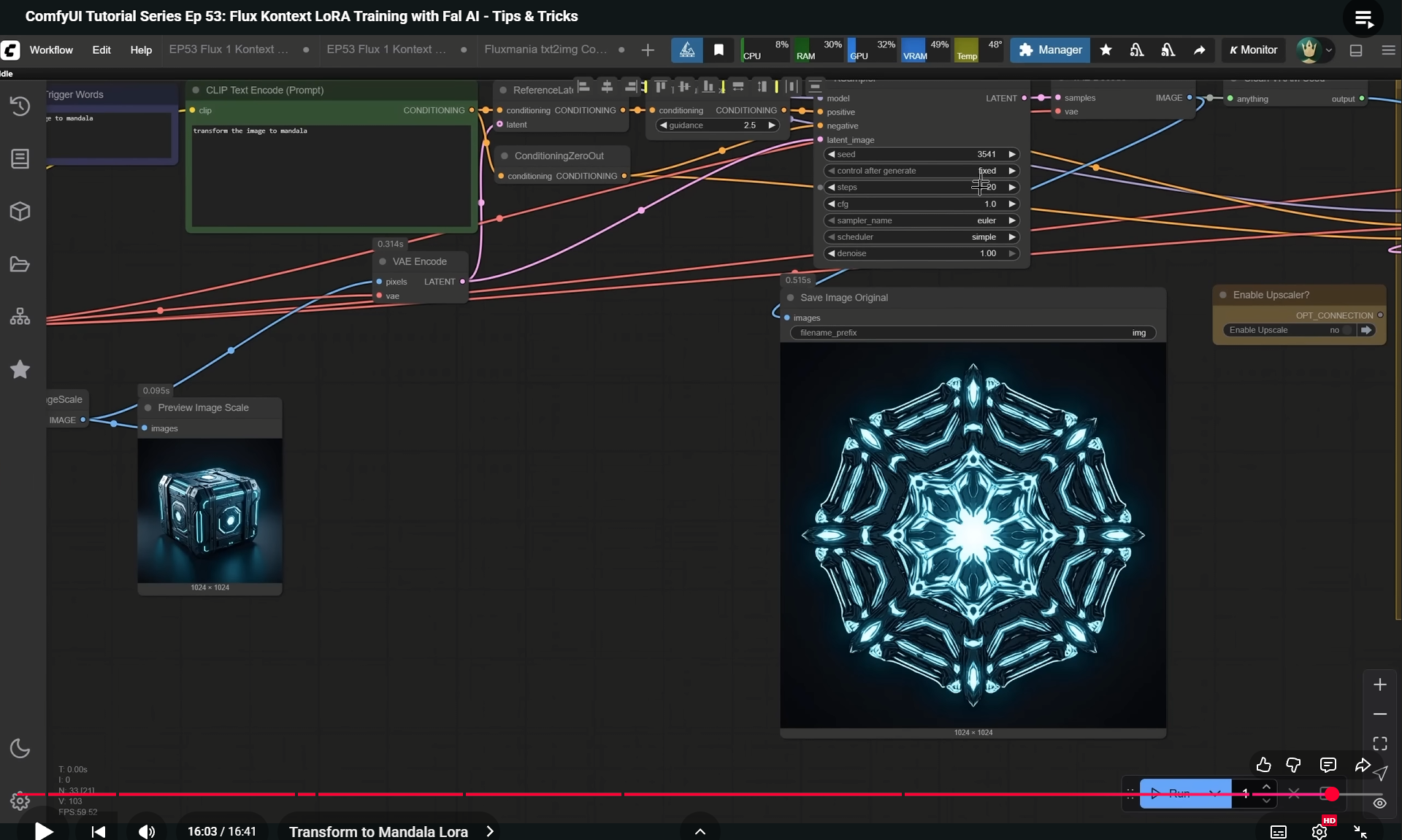Click the star favorites icon in toolbar
The width and height of the screenshot is (1402, 840).
click(x=1106, y=50)
